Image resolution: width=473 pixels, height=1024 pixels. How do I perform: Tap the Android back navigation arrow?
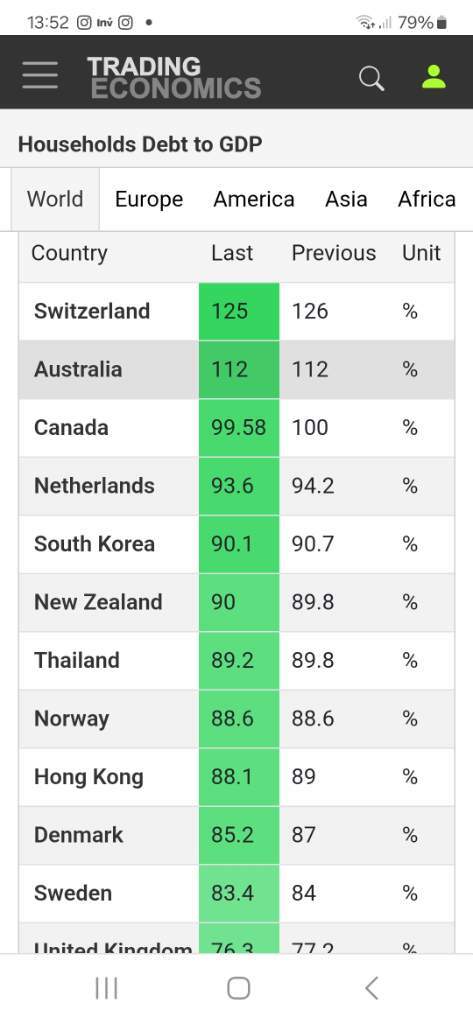pos(371,988)
